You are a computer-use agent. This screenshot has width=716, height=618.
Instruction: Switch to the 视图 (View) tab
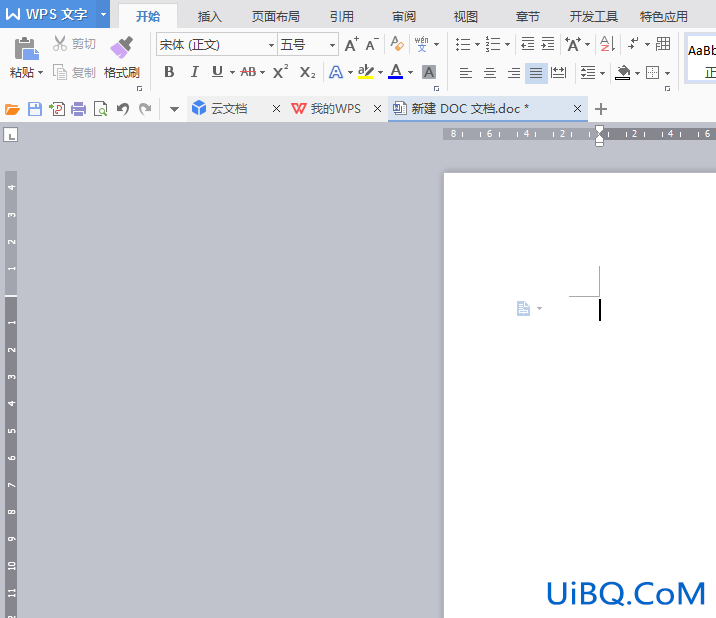(x=465, y=17)
